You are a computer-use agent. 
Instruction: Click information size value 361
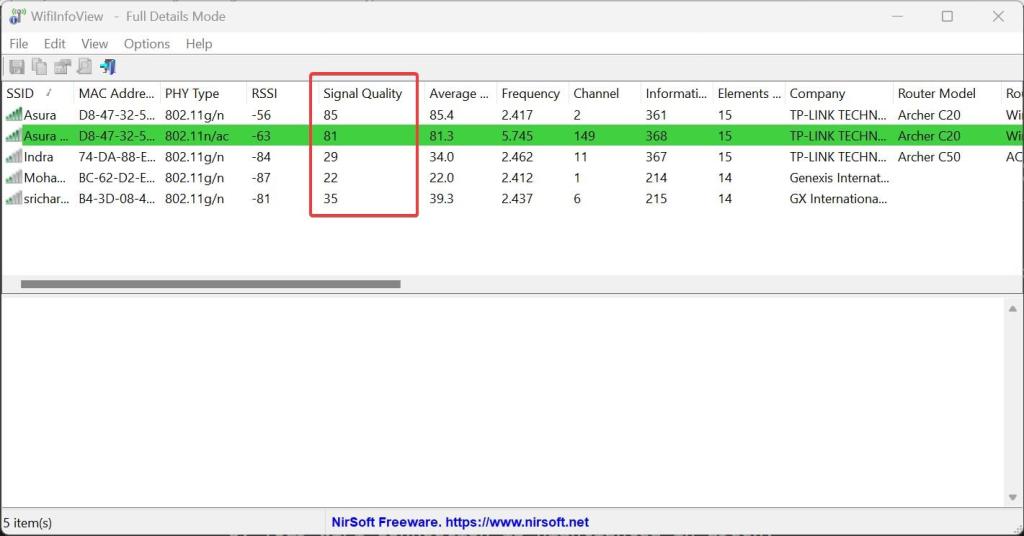(656, 115)
